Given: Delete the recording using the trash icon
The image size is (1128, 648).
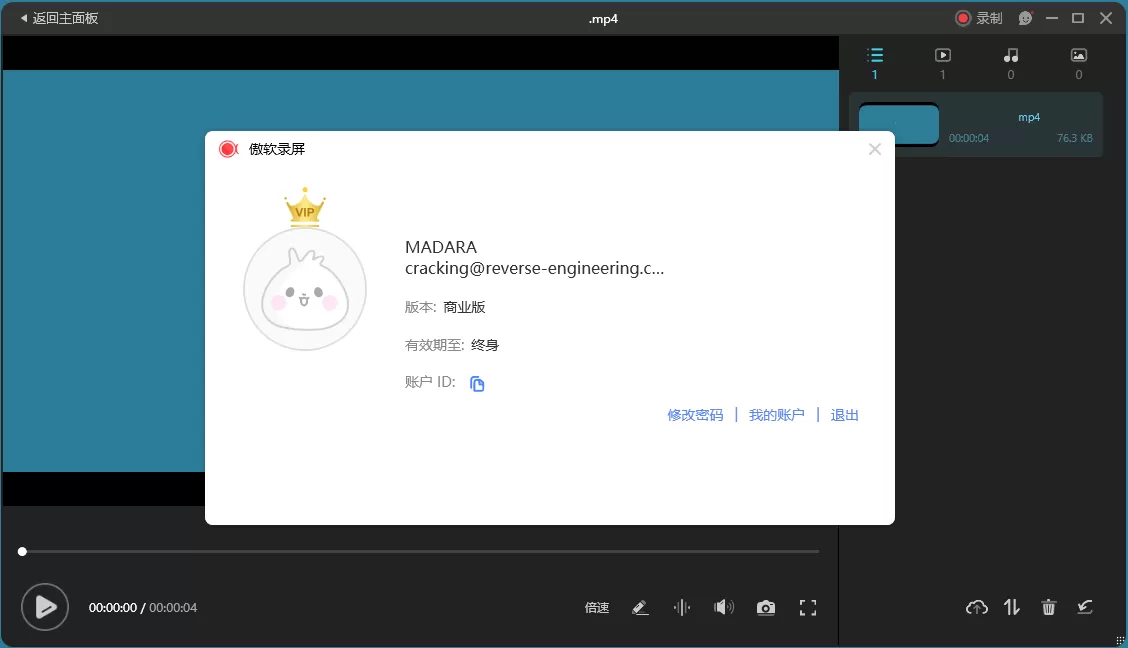Looking at the screenshot, I should click(x=1048, y=607).
